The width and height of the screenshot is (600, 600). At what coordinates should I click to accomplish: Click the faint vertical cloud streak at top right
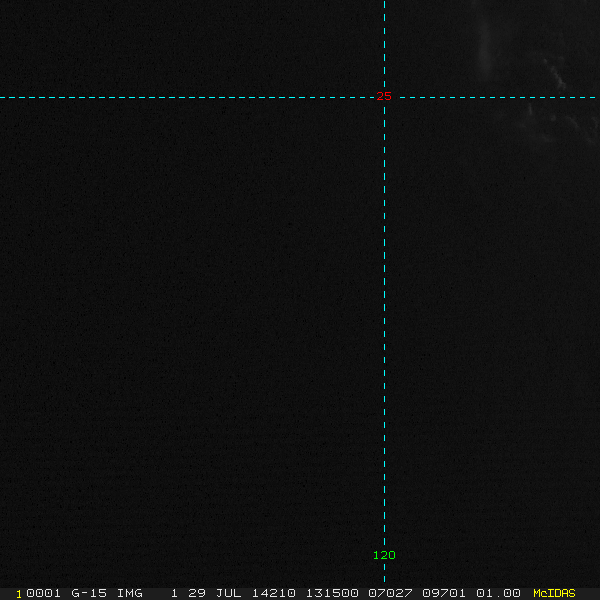click(486, 42)
